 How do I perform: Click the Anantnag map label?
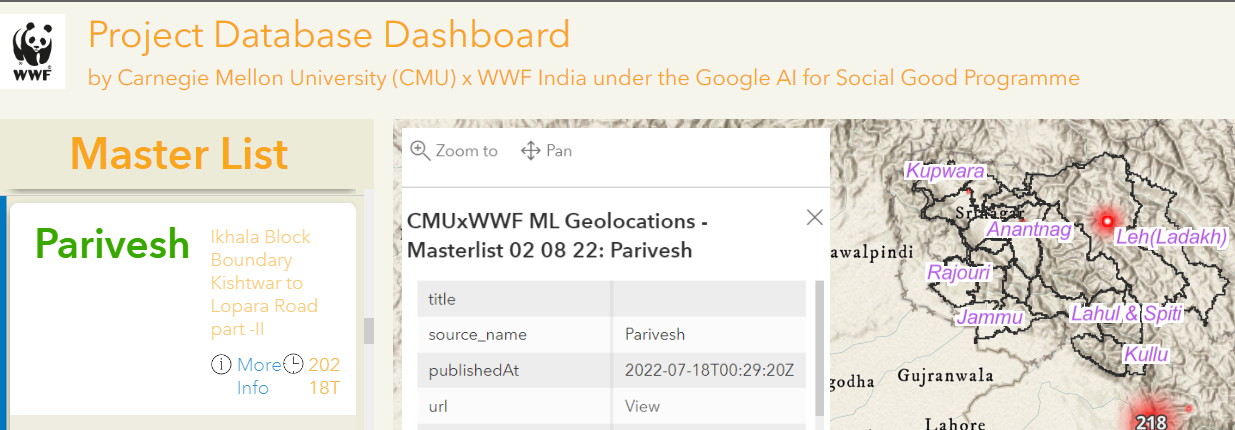tap(1029, 230)
